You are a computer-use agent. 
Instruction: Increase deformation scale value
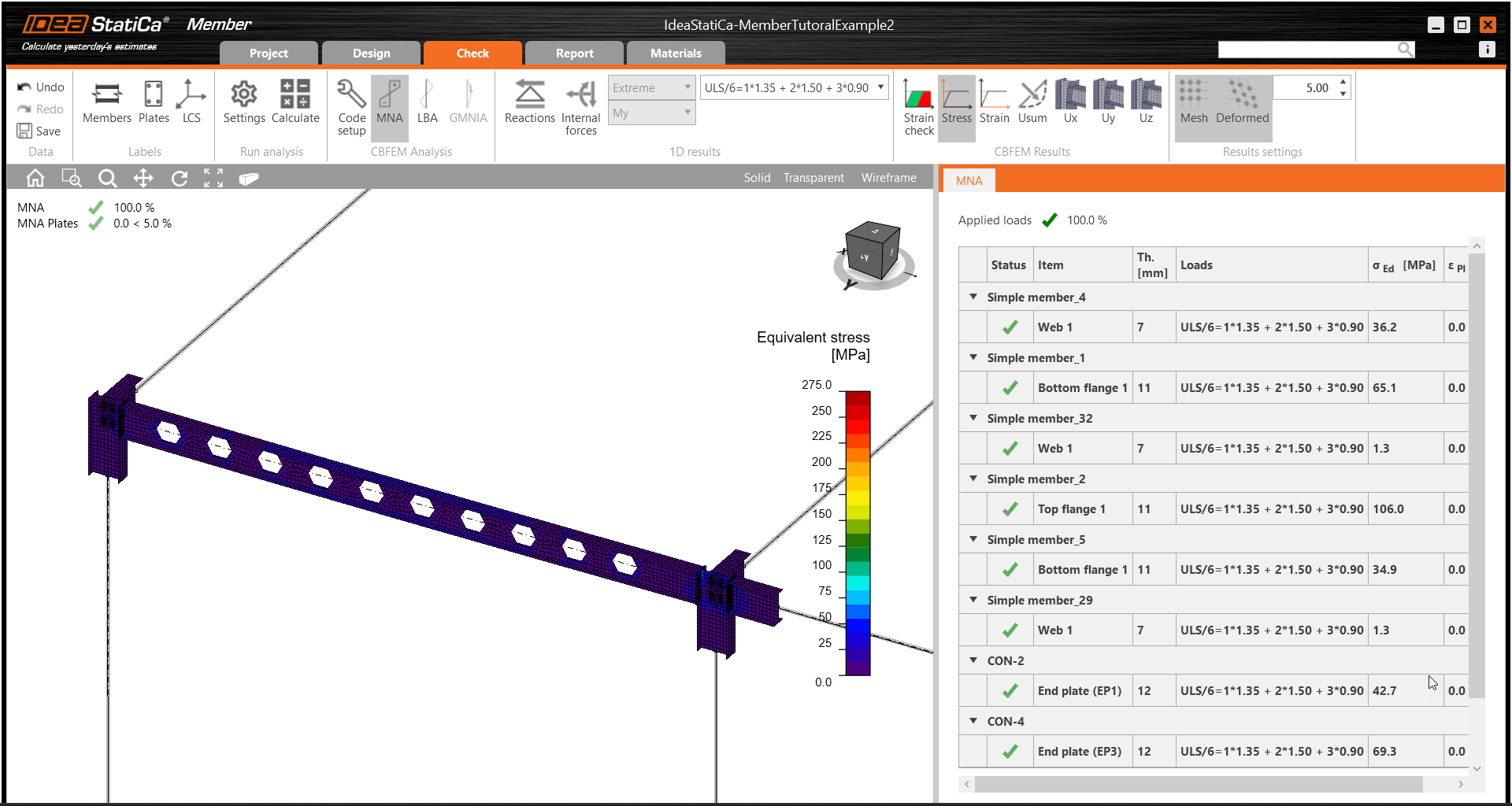1343,82
